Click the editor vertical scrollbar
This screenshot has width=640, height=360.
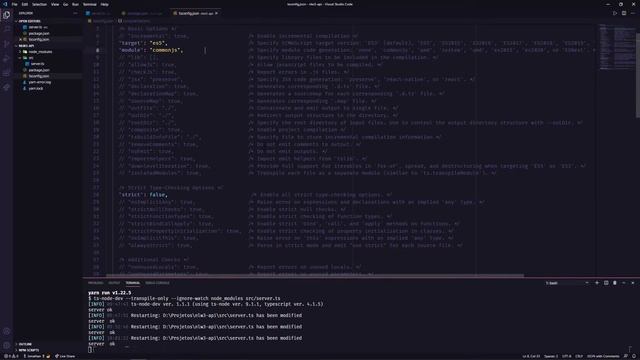tap(638, 76)
